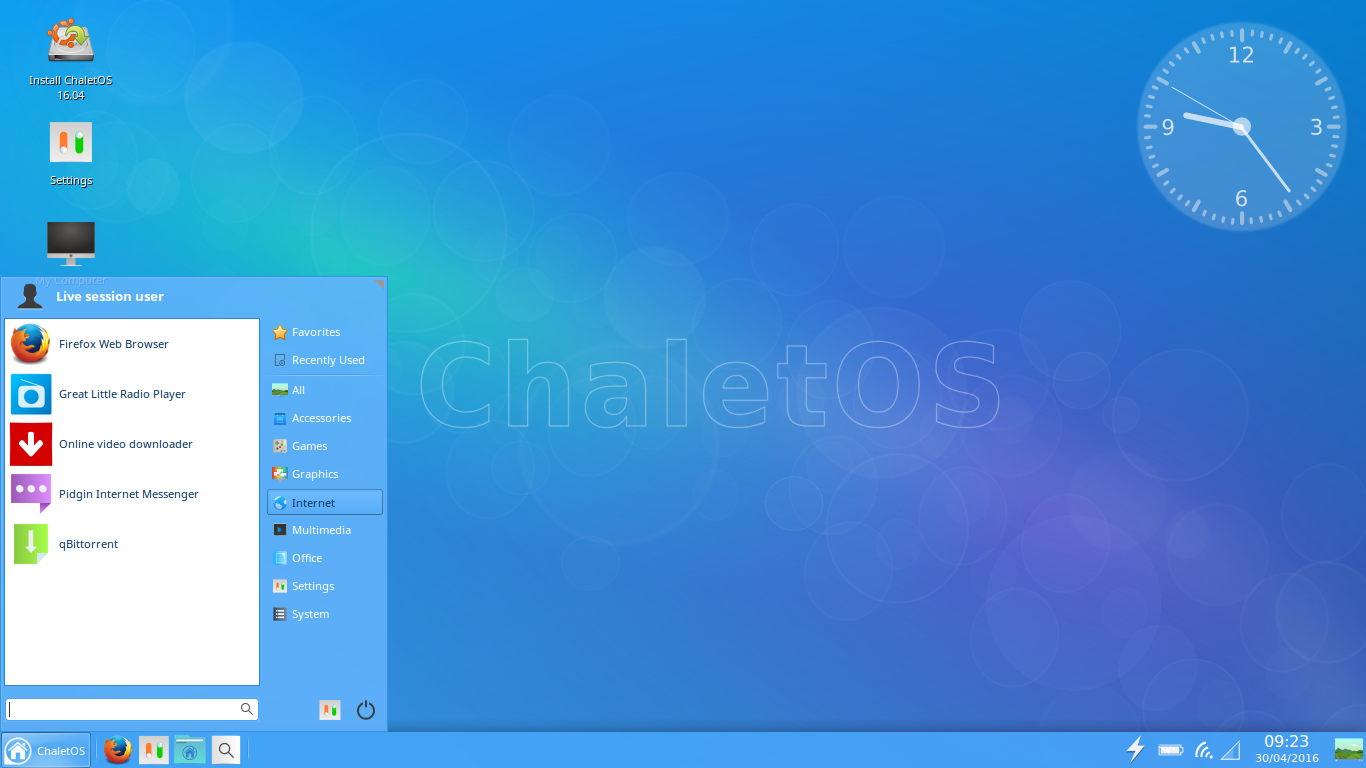Click the analog clock desktop widget
The width and height of the screenshot is (1366, 768).
pos(1241,127)
